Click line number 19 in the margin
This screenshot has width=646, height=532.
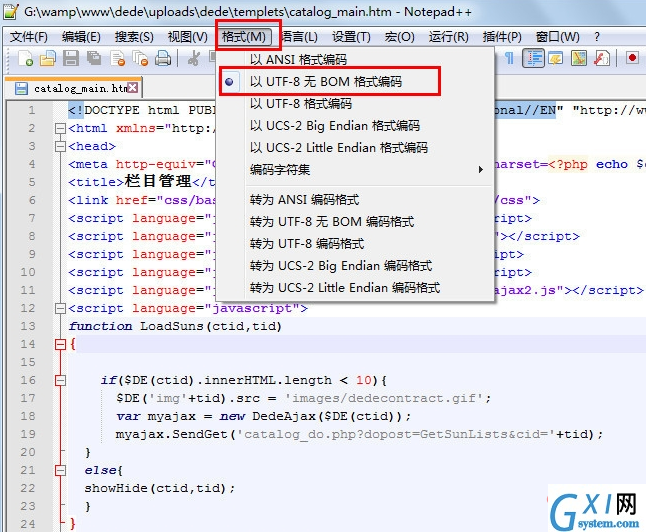tap(28, 434)
